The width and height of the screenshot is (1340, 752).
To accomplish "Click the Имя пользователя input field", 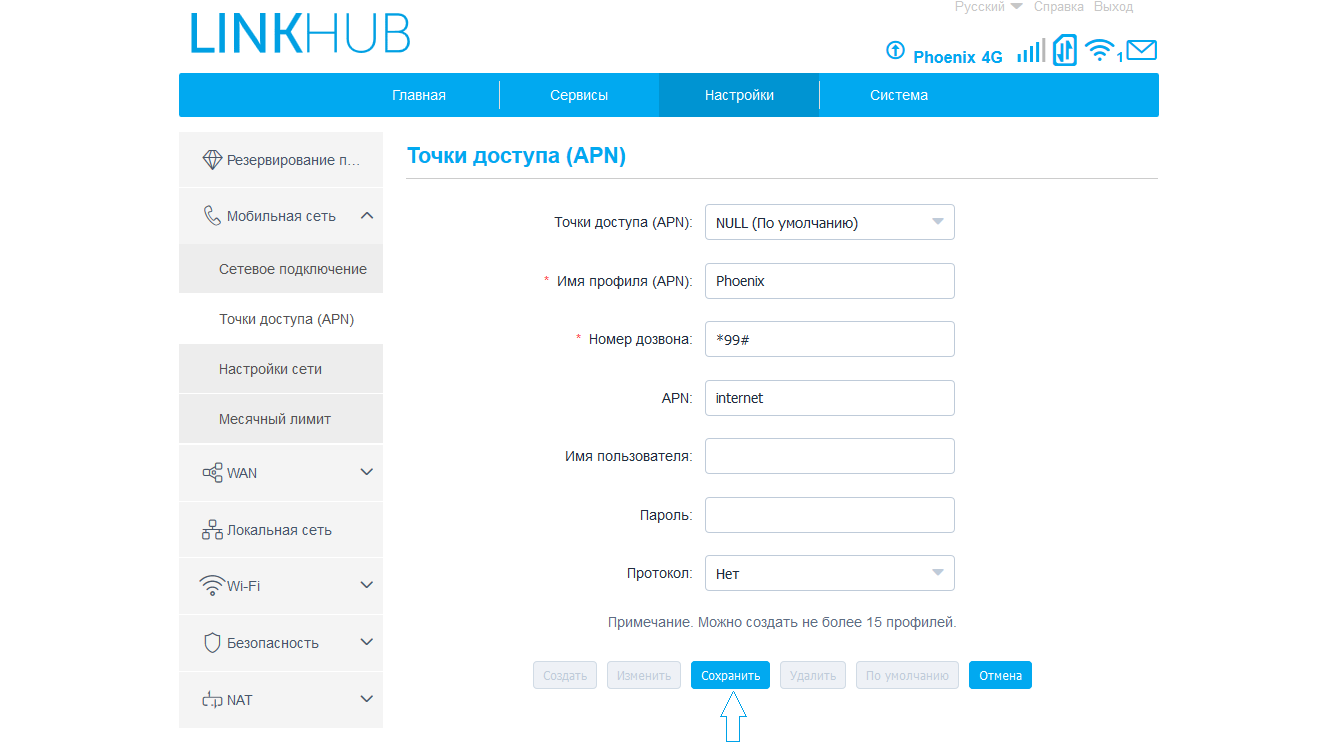I will point(830,456).
